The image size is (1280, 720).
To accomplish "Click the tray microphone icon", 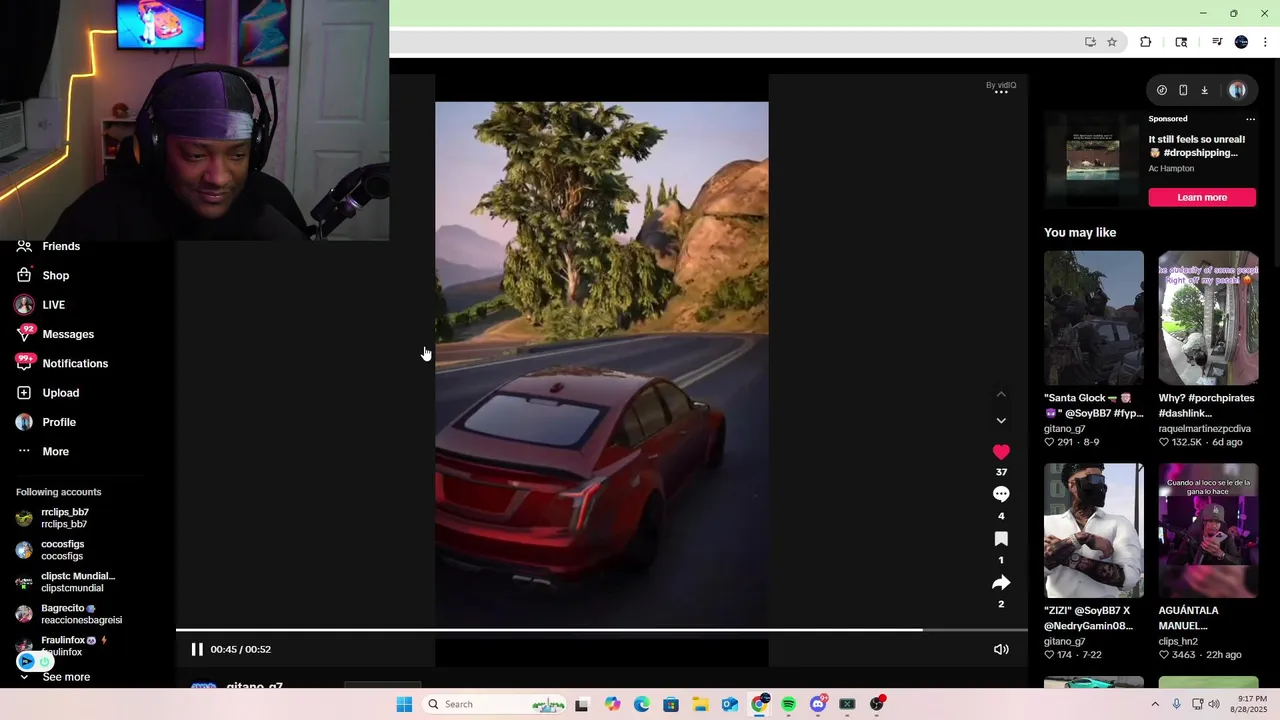I will [1177, 704].
